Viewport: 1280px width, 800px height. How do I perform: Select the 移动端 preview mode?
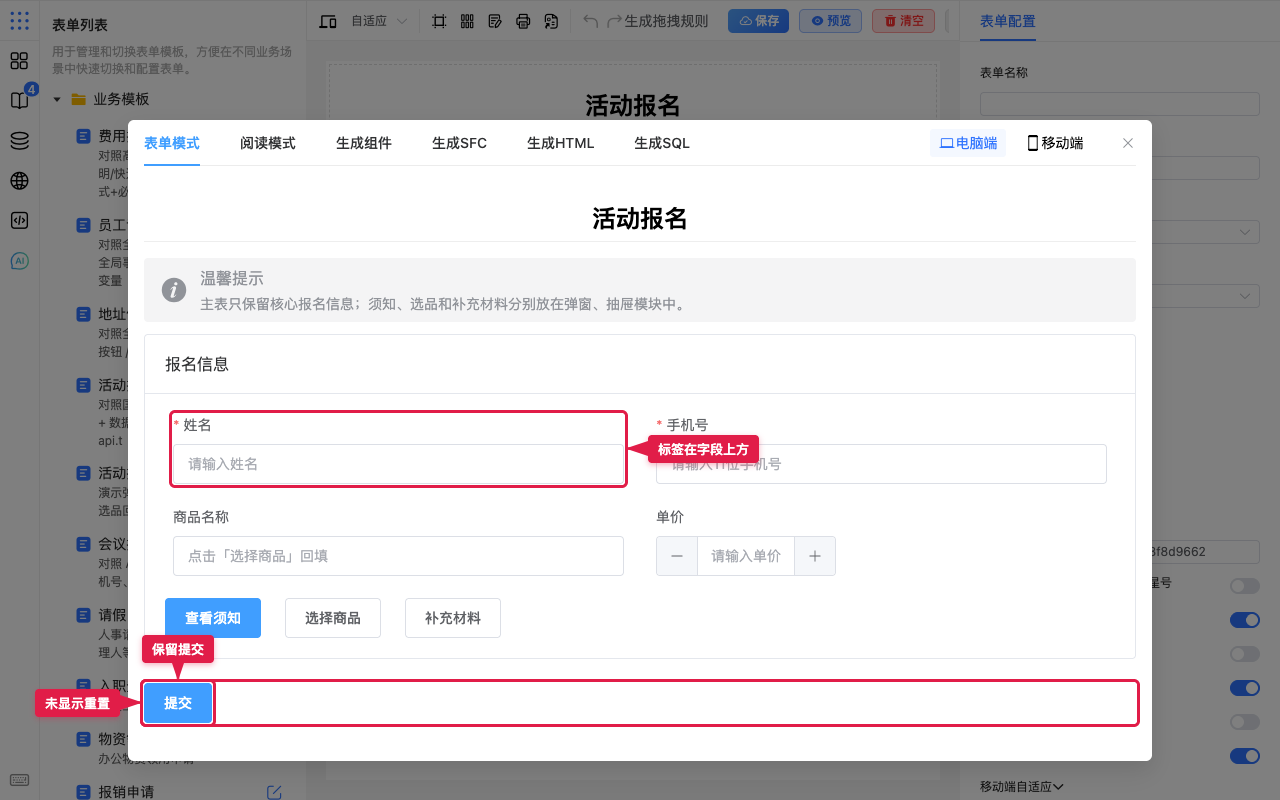[x=1055, y=143]
